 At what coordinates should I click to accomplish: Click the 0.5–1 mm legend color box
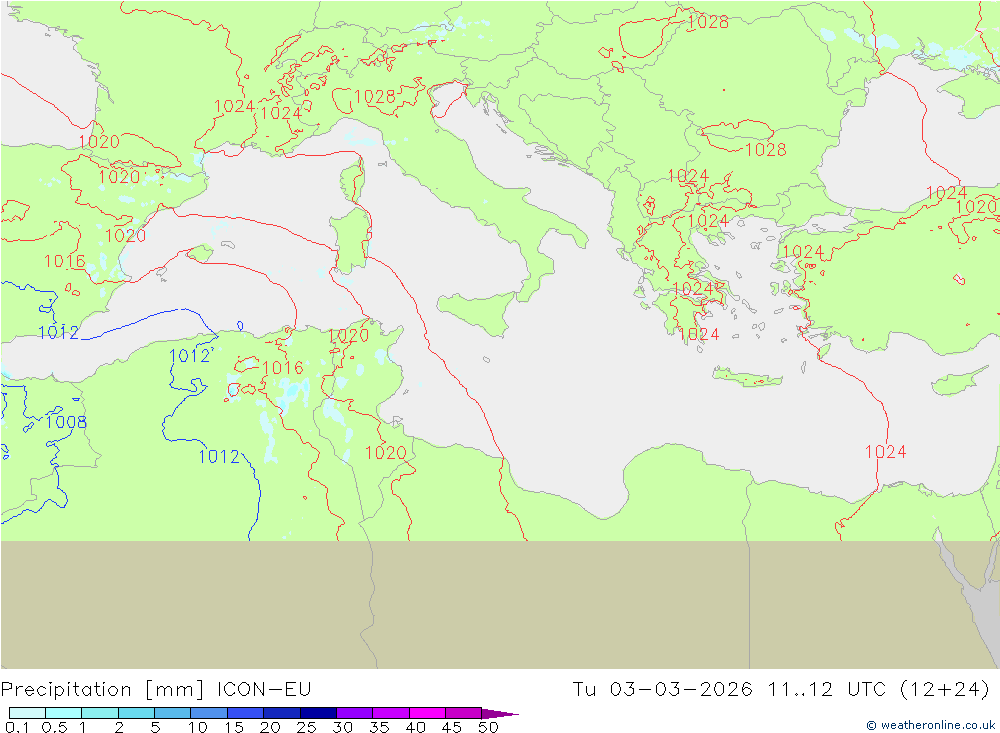(x=64, y=713)
